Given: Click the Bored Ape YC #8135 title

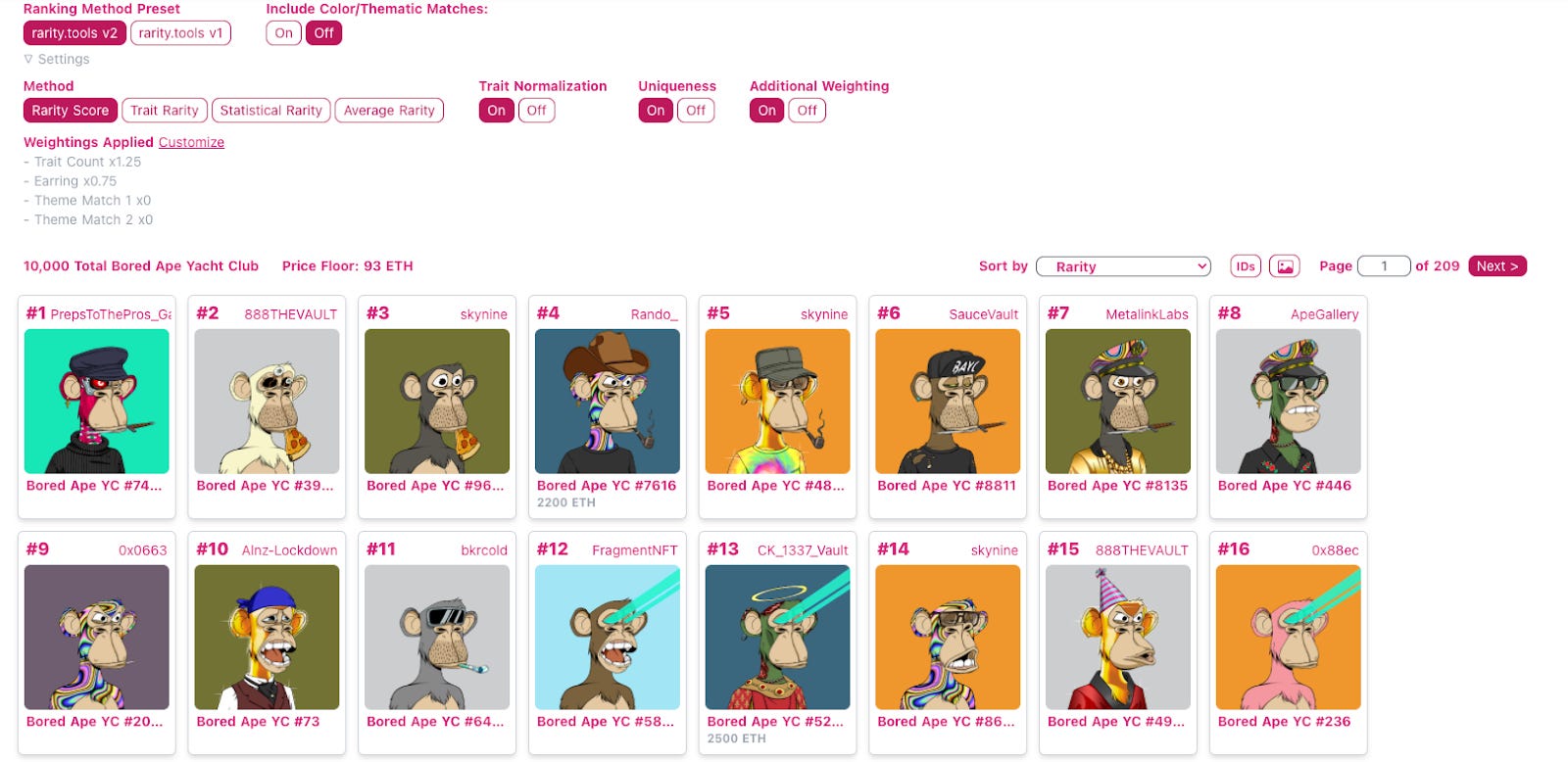Looking at the screenshot, I should (x=1117, y=486).
